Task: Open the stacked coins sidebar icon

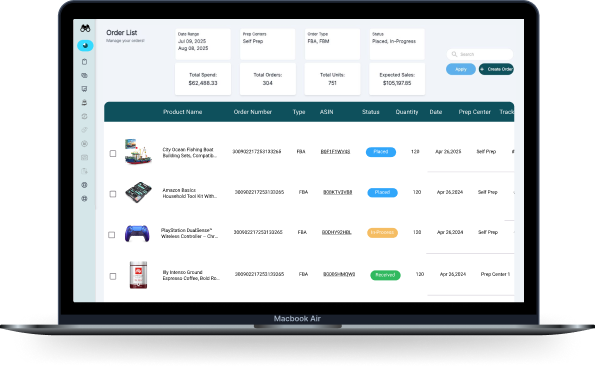Action: pos(85,75)
